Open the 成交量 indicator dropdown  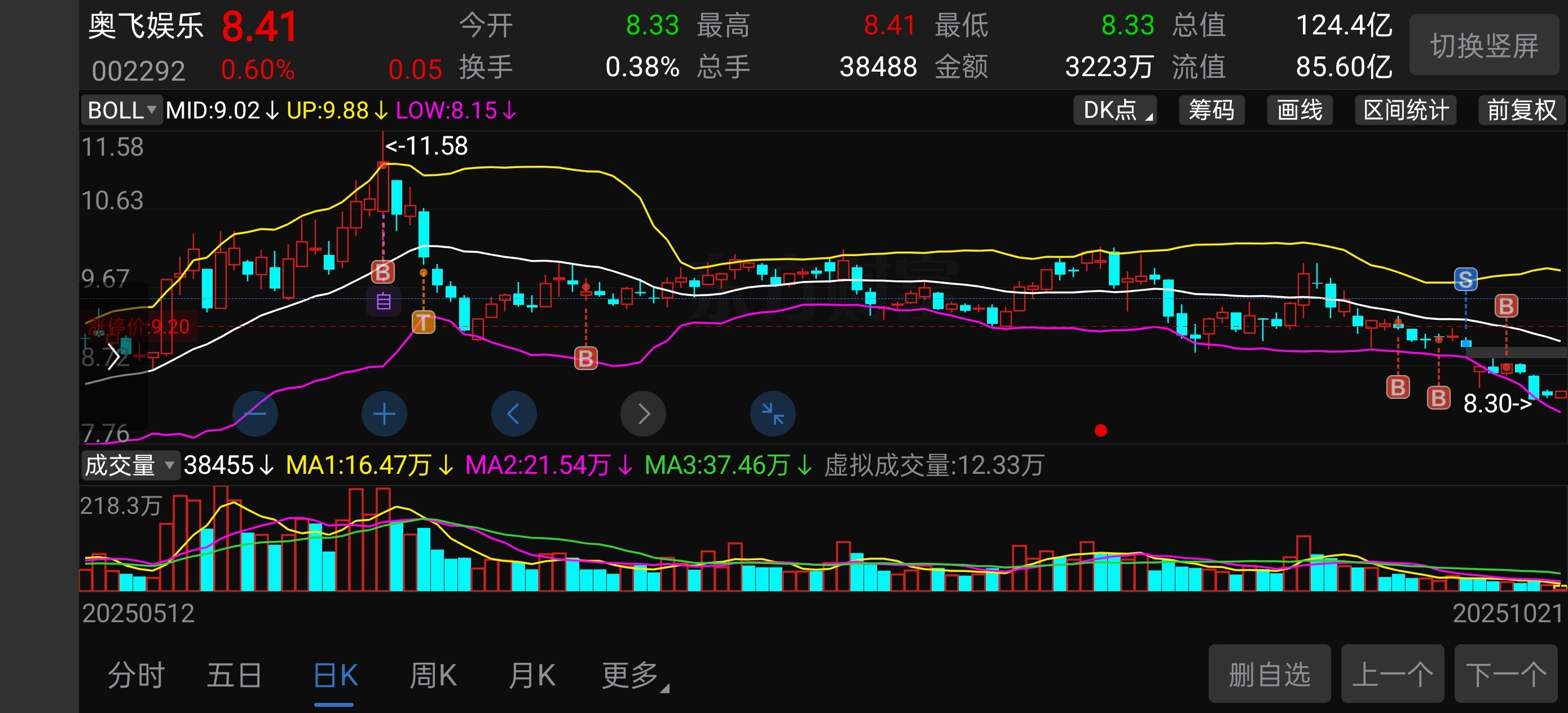[x=130, y=465]
